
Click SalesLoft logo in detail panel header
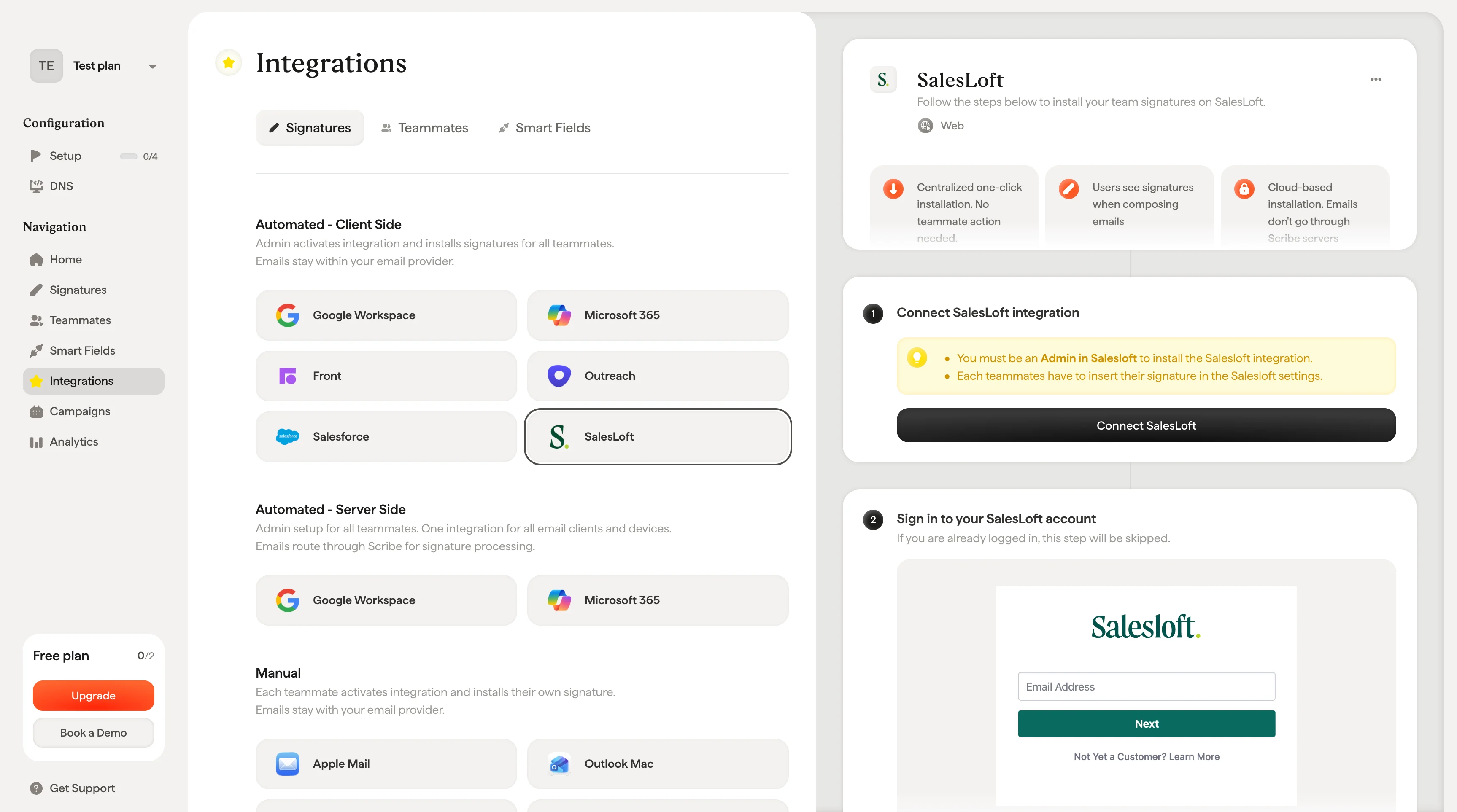click(x=883, y=80)
